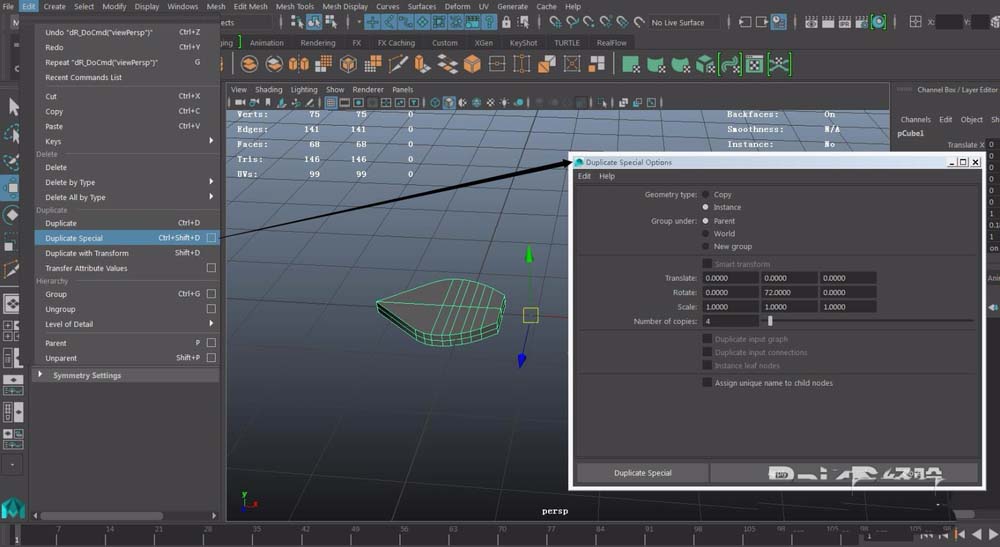This screenshot has height=547, width=1000.
Task: Activate the Paint selection tool
Action: point(12,161)
